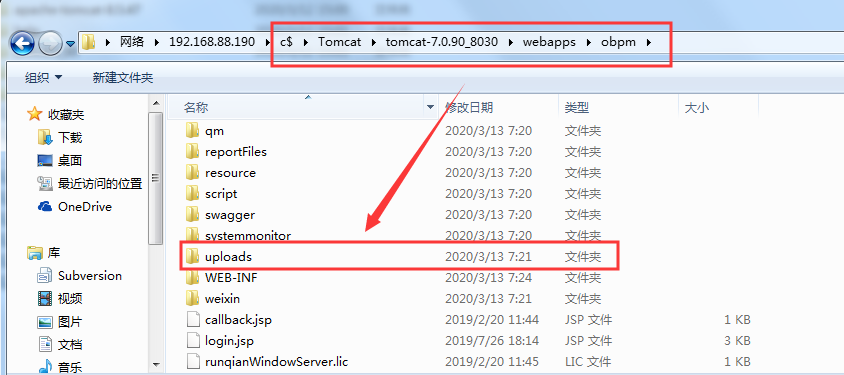Image resolution: width=844 pixels, height=375 pixels.
Task: Click the systemmonitor folder icon
Action: 193,235
